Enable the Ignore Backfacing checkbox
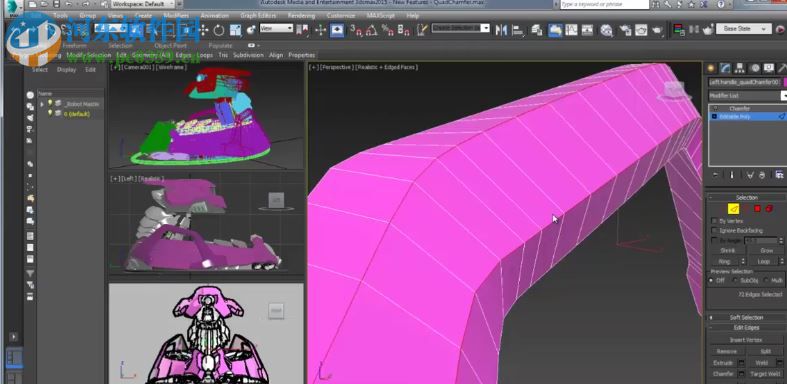This screenshot has height=384, width=787. point(714,231)
